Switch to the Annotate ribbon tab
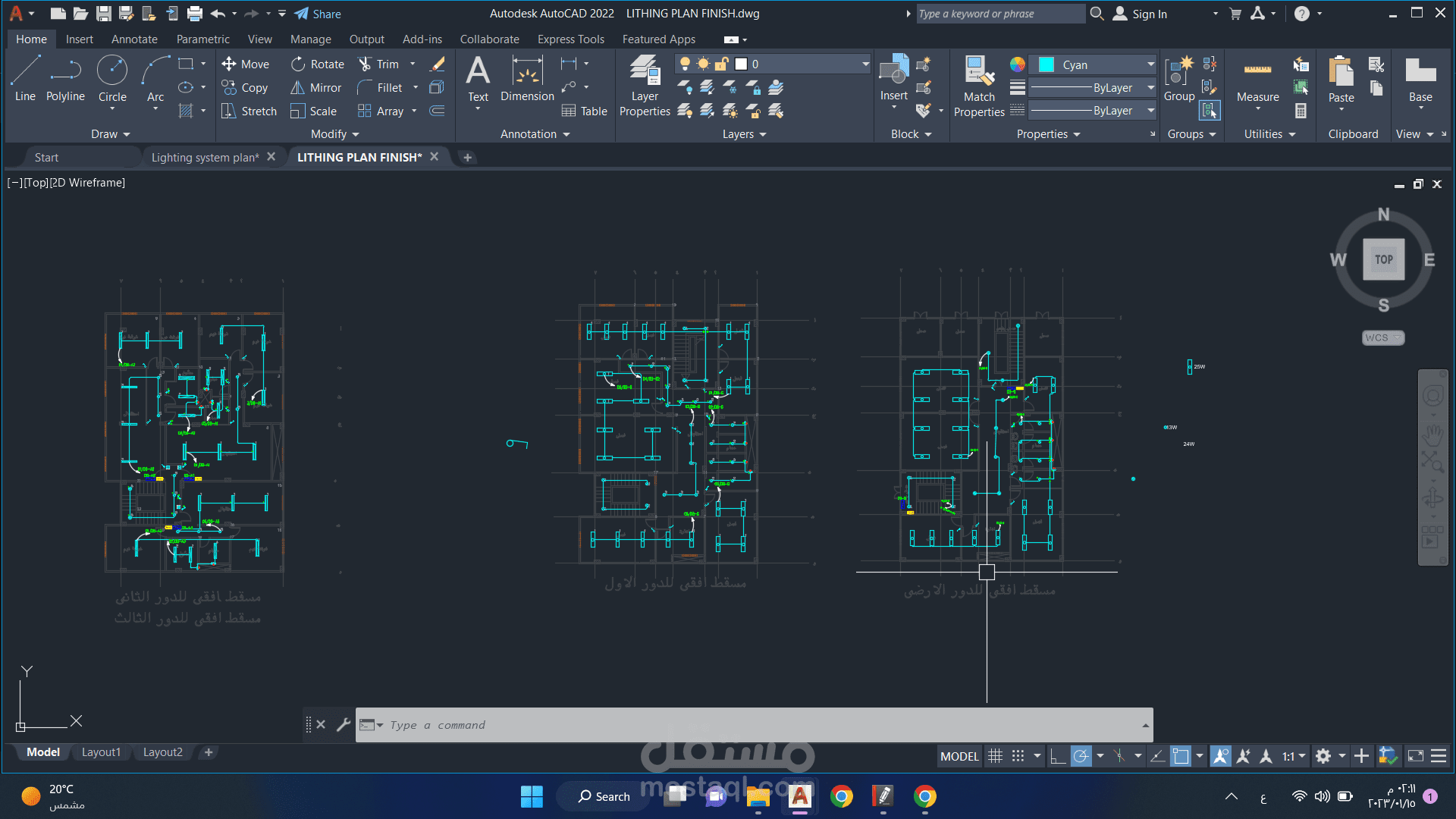This screenshot has height=819, width=1456. click(134, 39)
